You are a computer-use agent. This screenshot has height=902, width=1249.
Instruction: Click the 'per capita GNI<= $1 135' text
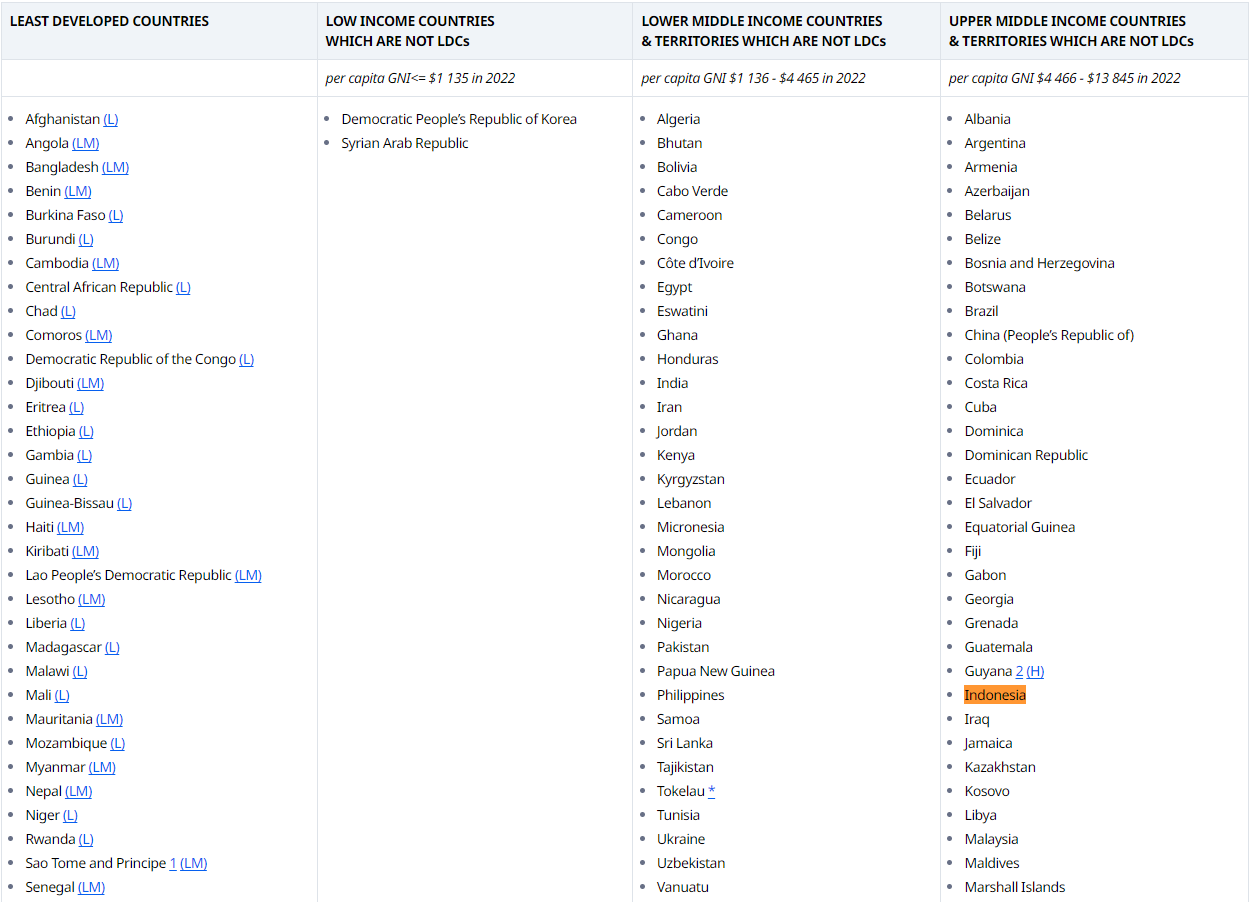click(420, 78)
